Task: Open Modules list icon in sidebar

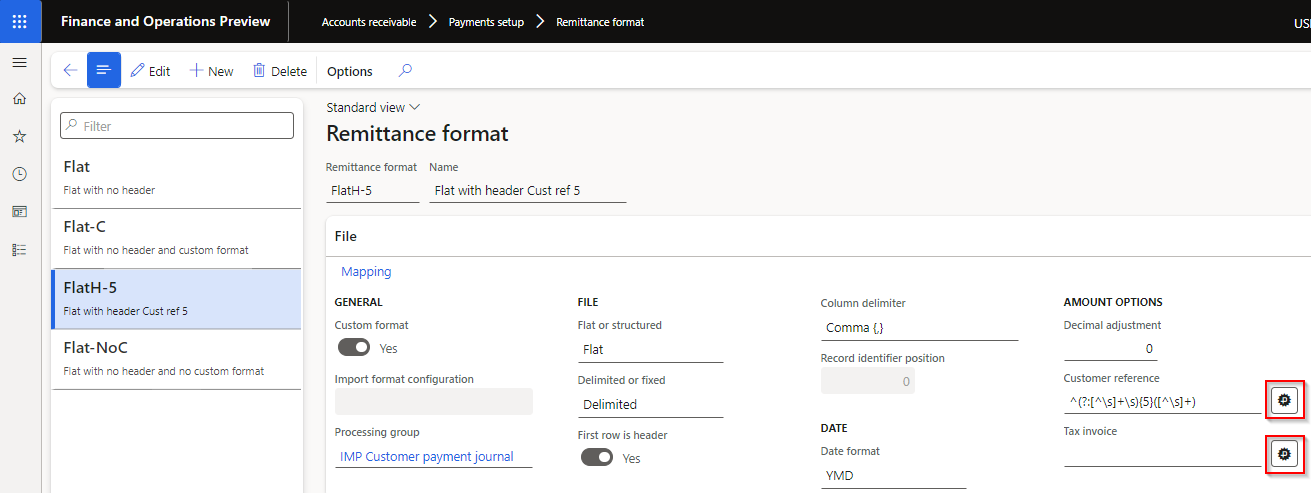Action: (x=19, y=249)
